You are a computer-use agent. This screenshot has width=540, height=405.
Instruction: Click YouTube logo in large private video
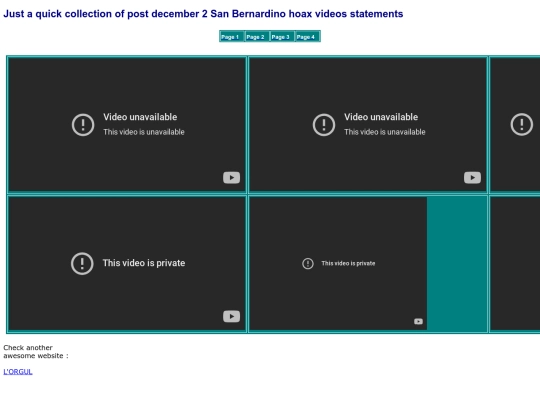(231, 316)
